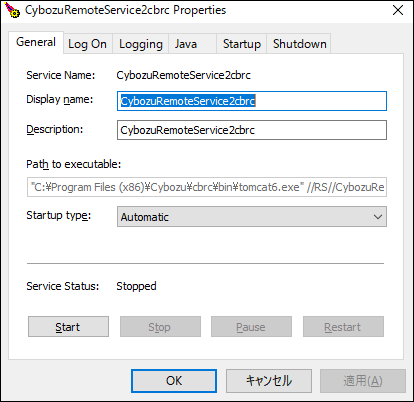
Task: Close the Properties dialog window
Action: (398, 11)
